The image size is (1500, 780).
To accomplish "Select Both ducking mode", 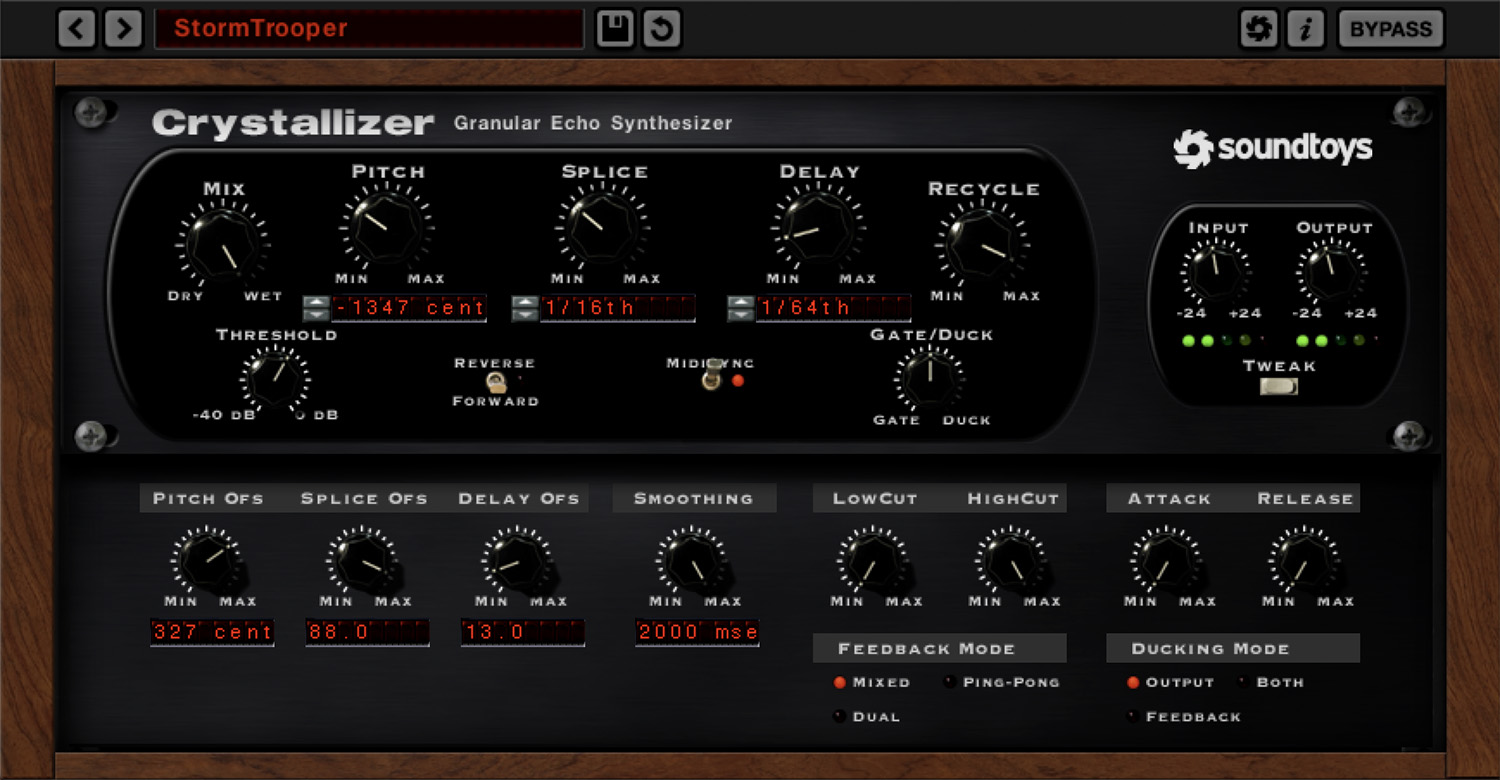I will click(x=1271, y=683).
